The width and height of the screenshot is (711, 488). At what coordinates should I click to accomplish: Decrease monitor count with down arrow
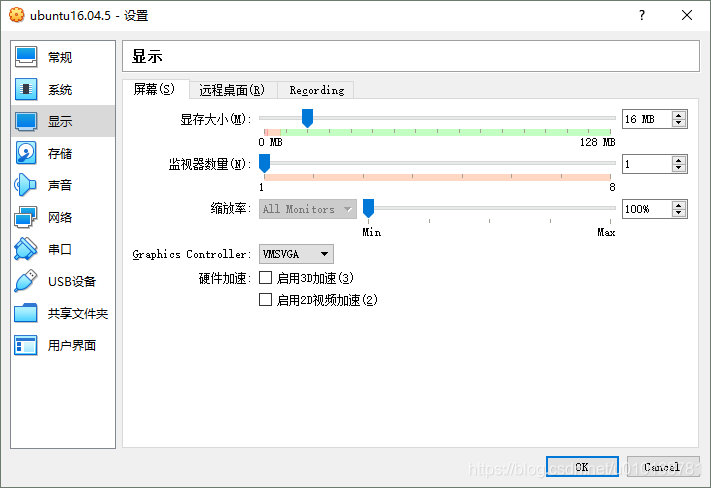pyautogui.click(x=678, y=168)
